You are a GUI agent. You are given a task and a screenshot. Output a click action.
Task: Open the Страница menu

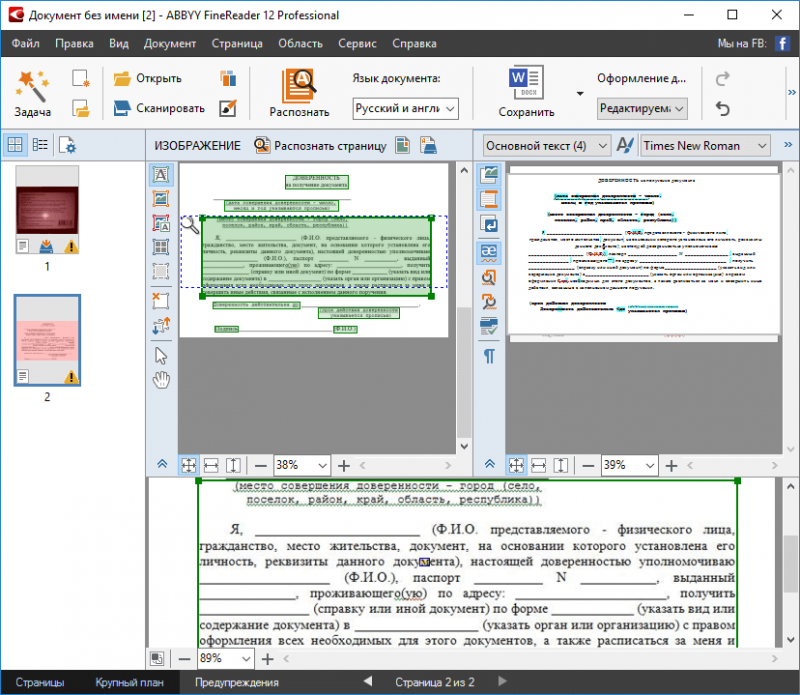click(237, 43)
